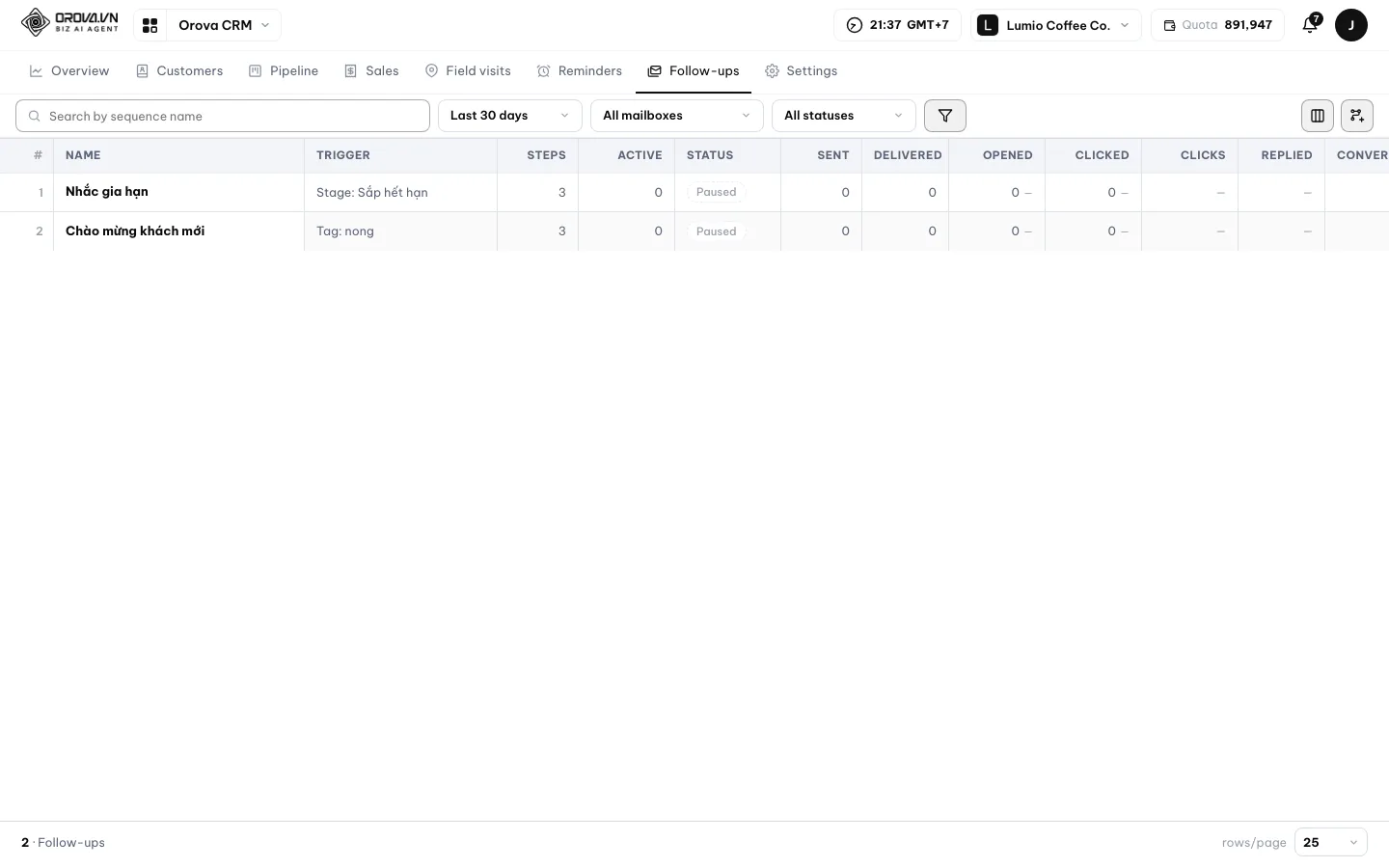Viewport: 1389px width, 868px height.
Task: Open the filter funnel icon button
Action: point(945,116)
